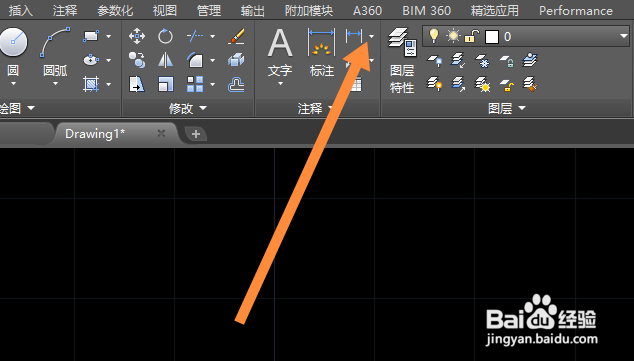634x361 pixels.
Task: Select the Offset tool
Action: click(x=236, y=84)
